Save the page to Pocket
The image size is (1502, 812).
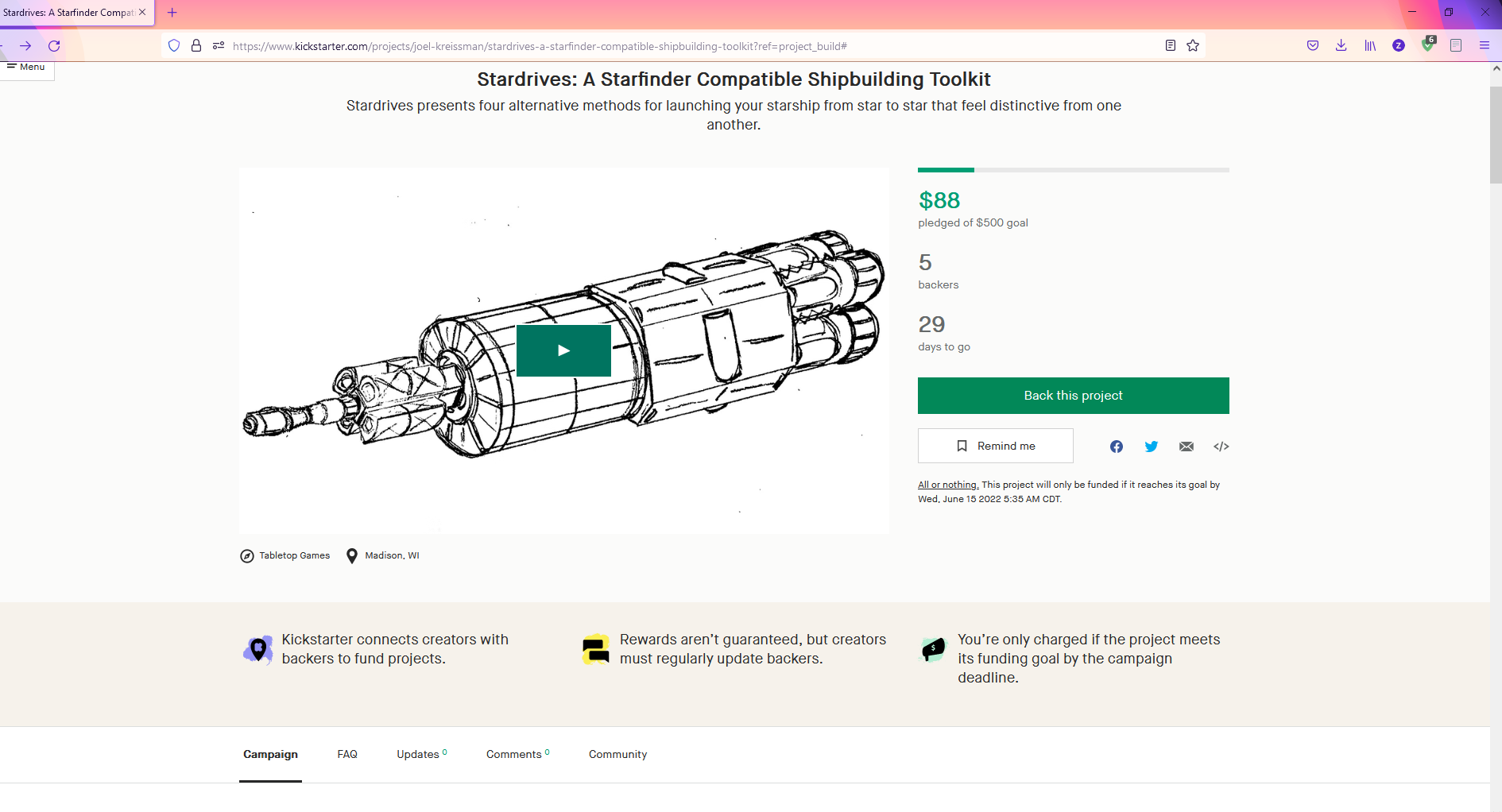[1313, 46]
